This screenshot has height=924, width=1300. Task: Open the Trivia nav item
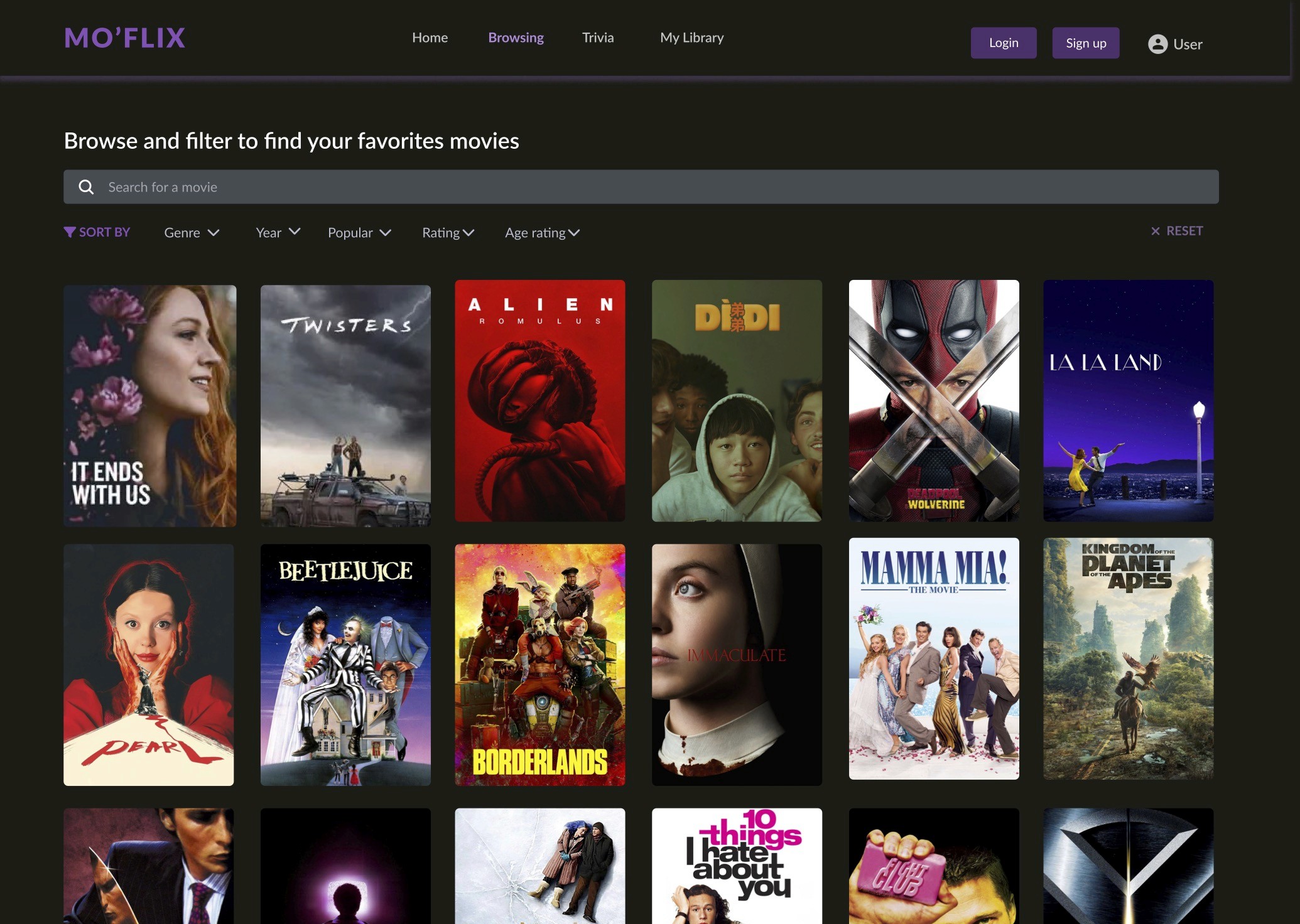pos(597,38)
